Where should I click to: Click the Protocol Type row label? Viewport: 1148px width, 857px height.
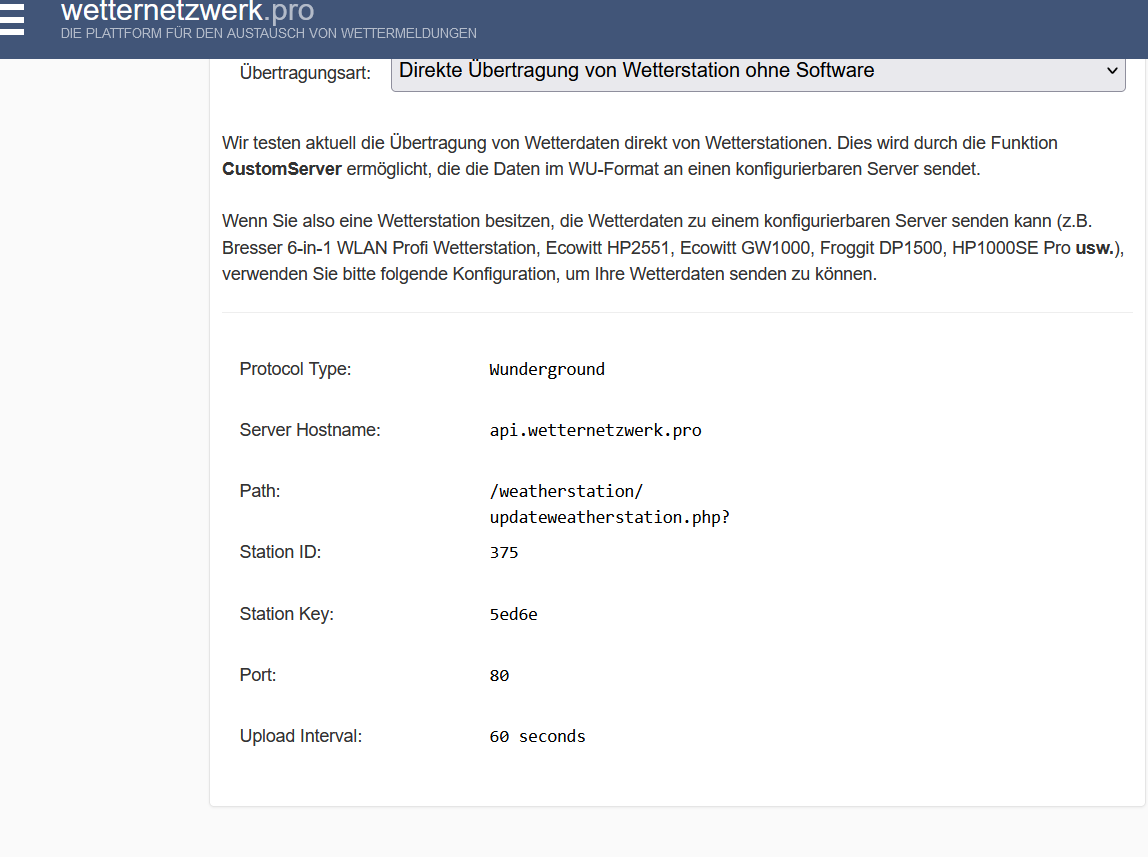tap(295, 369)
